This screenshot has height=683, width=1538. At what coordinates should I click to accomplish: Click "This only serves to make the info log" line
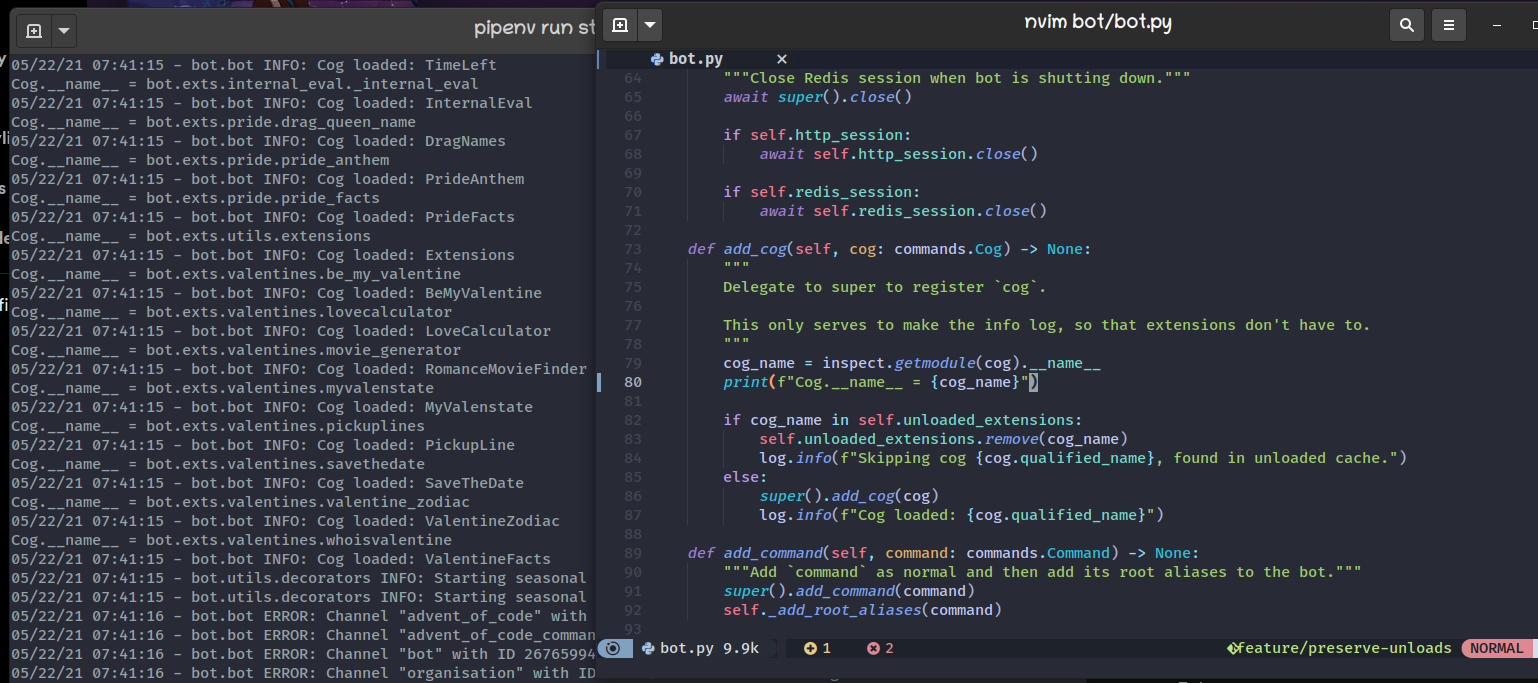1047,325
